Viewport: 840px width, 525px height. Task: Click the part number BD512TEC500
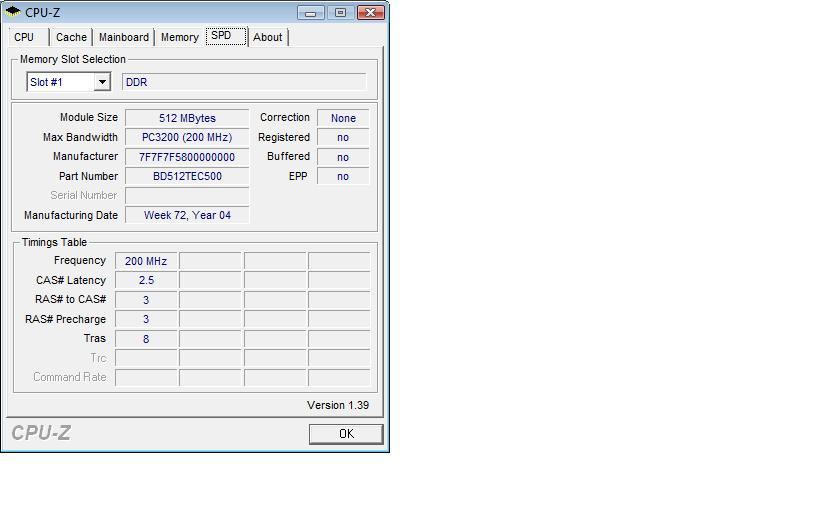click(187, 176)
